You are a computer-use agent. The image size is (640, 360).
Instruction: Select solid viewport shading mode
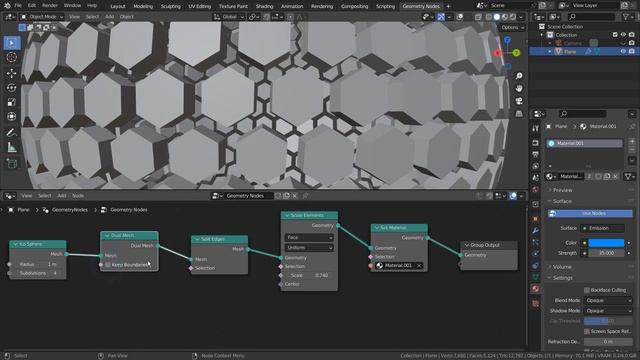[x=497, y=17]
